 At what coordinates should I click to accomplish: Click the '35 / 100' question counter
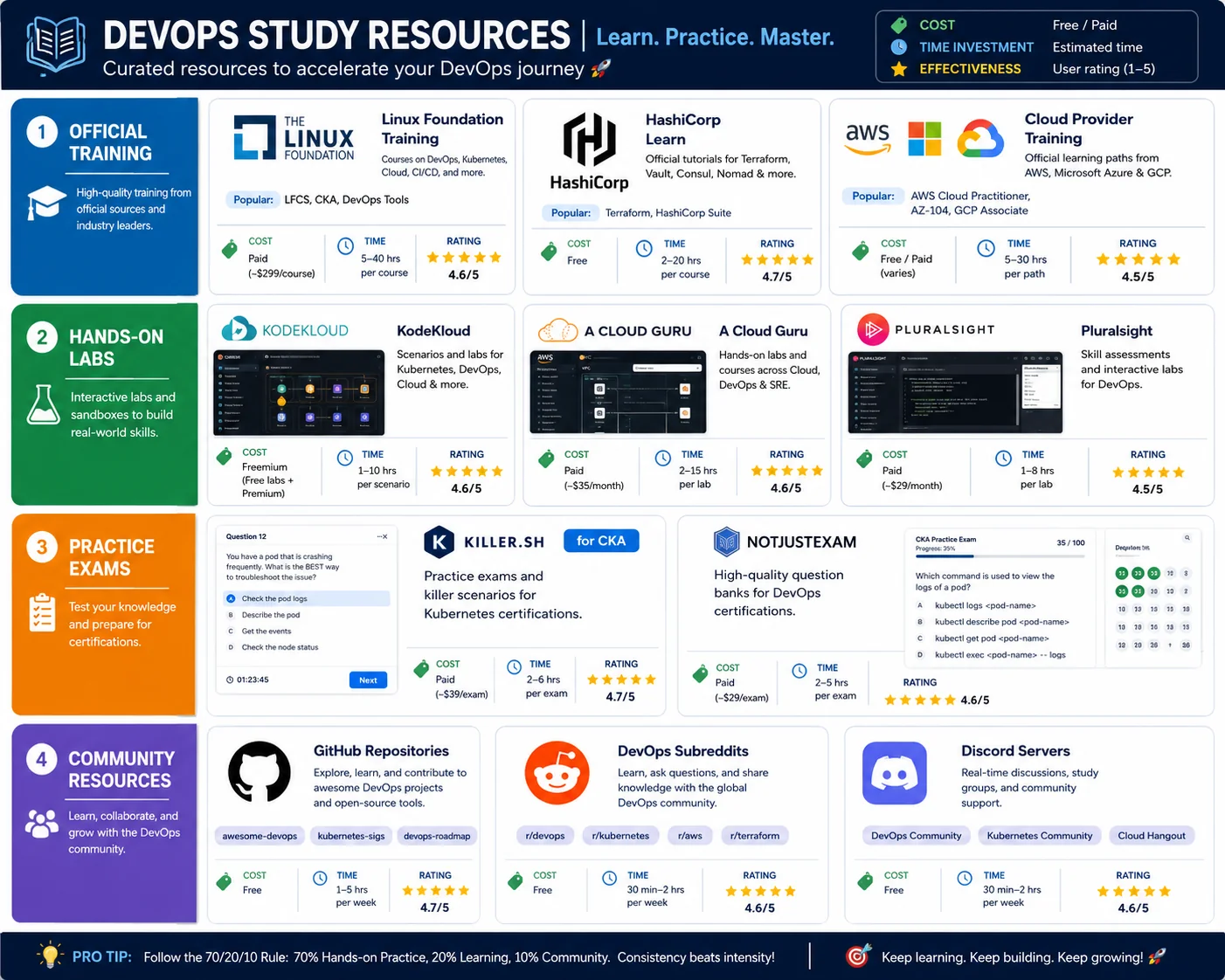coord(1070,542)
